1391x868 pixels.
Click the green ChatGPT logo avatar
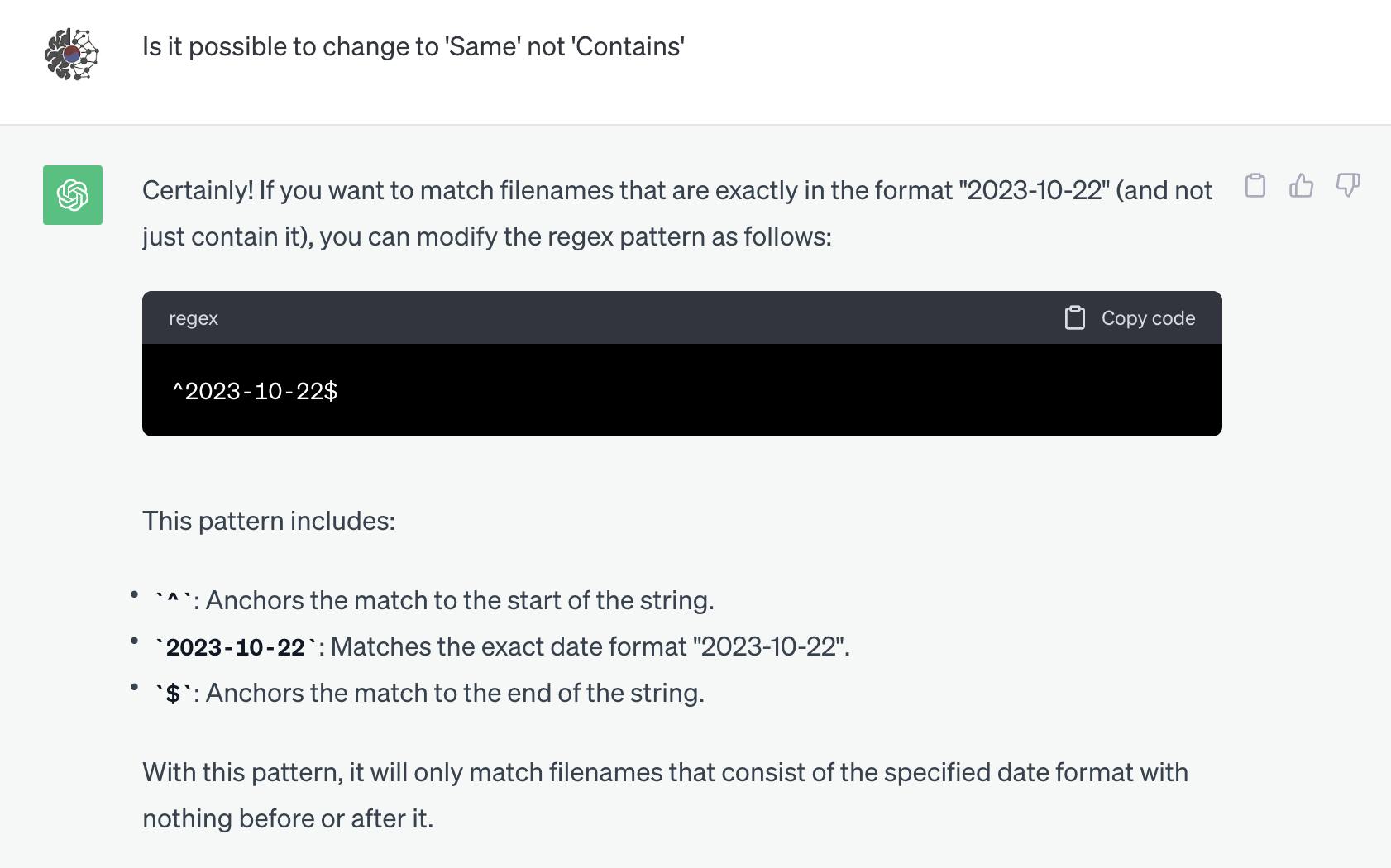[x=73, y=195]
